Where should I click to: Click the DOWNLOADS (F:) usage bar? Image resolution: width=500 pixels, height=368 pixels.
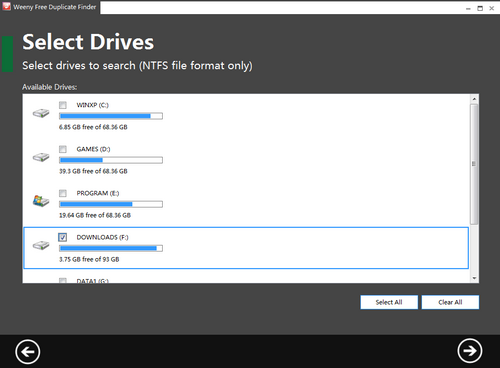coord(111,248)
